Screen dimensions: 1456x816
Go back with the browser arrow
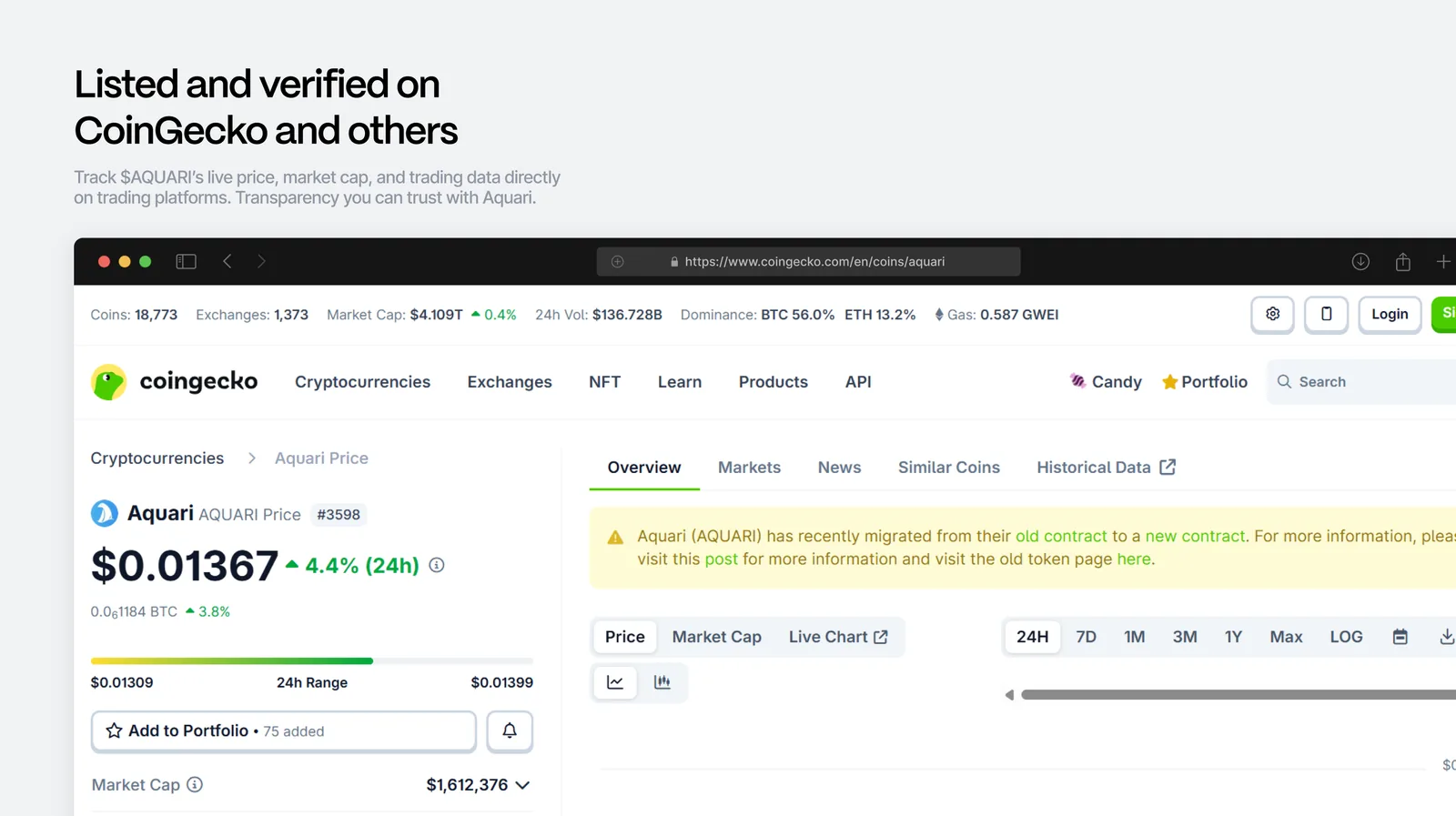click(227, 261)
